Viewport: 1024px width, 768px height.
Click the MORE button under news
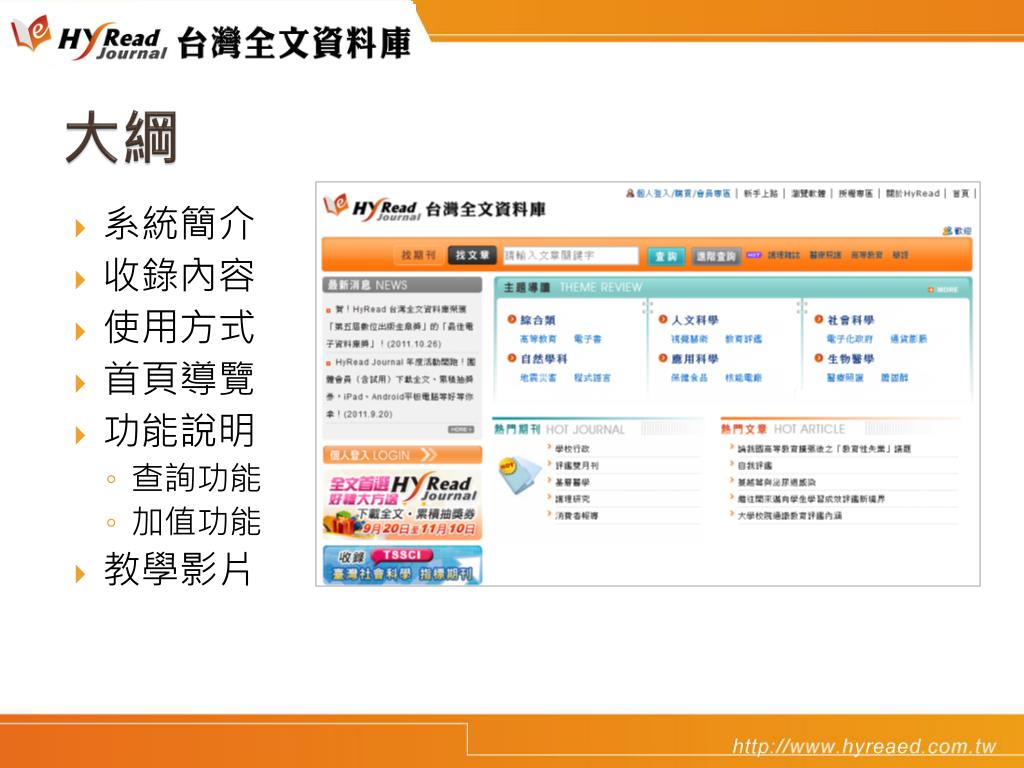tap(460, 429)
